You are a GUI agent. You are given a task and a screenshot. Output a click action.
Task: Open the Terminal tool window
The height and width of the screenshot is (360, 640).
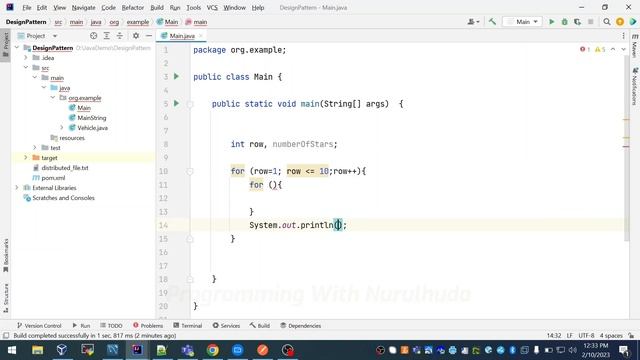[188, 325]
